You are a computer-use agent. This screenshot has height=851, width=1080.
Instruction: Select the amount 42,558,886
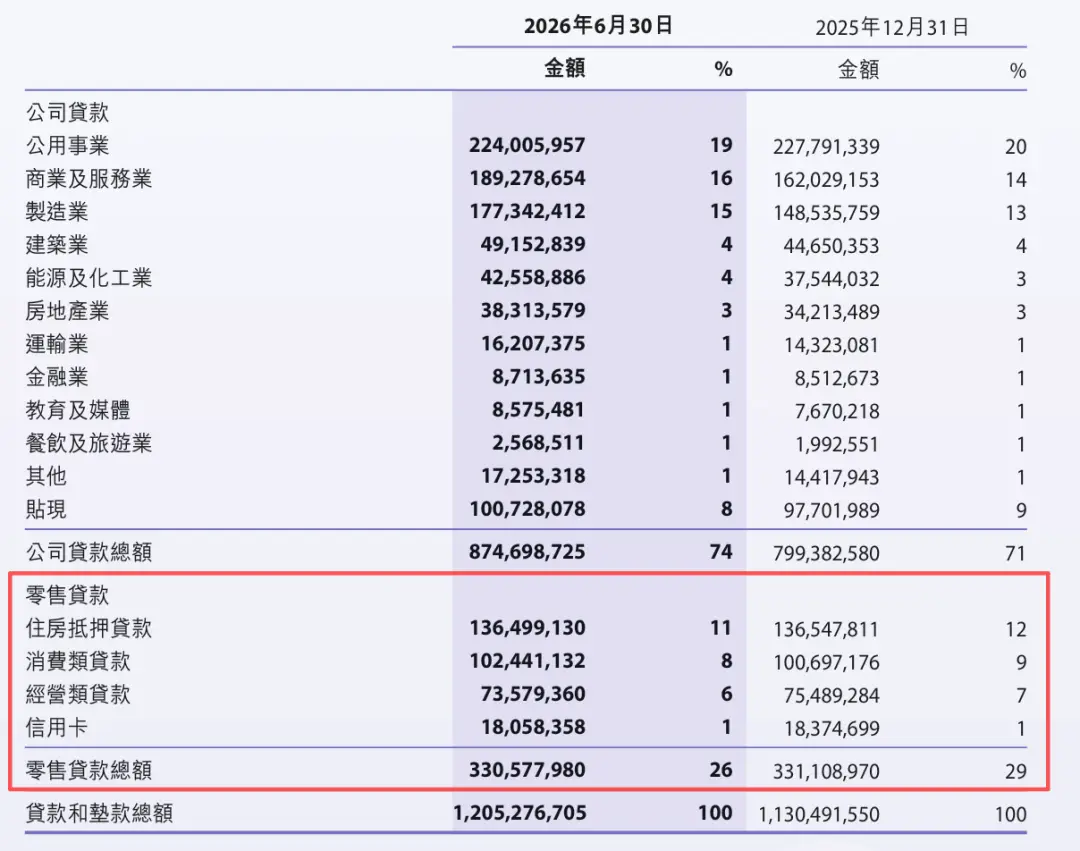533,277
